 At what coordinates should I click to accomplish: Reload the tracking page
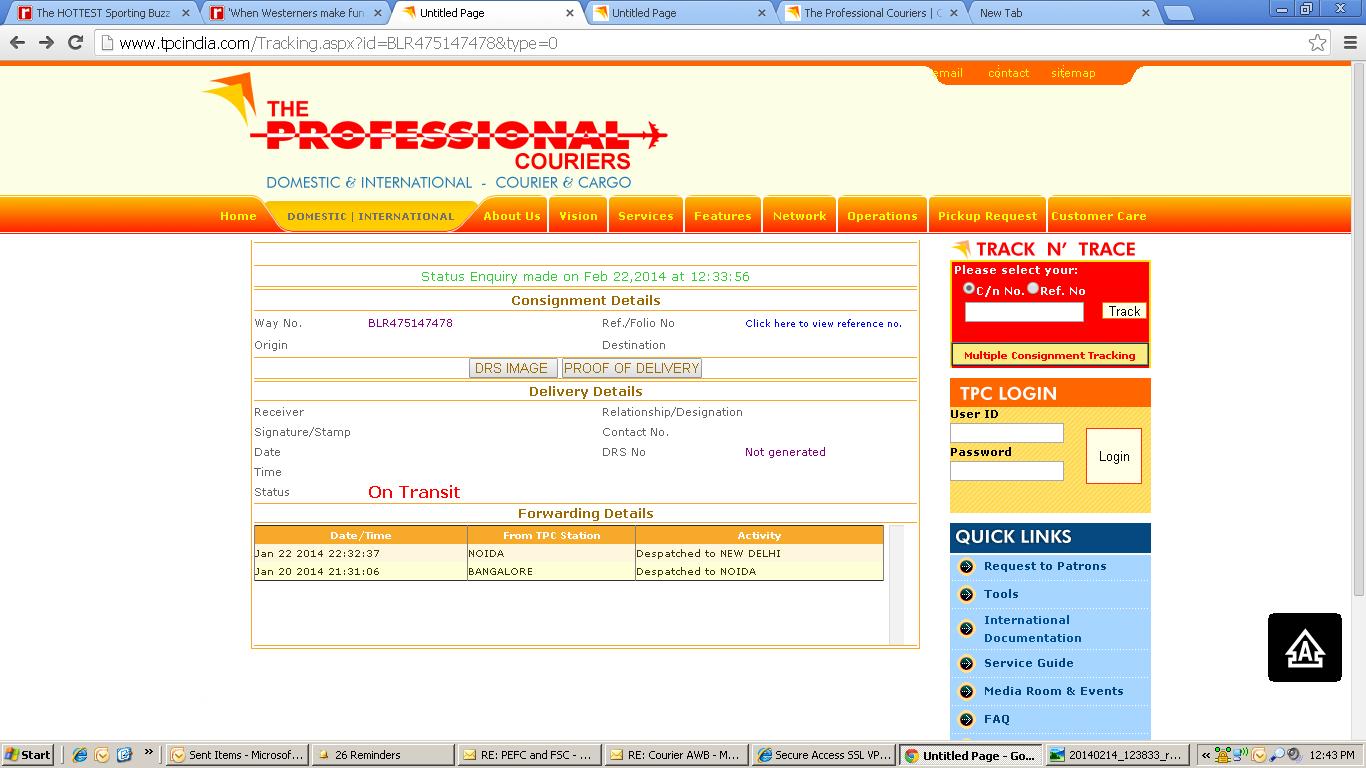pyautogui.click(x=75, y=43)
